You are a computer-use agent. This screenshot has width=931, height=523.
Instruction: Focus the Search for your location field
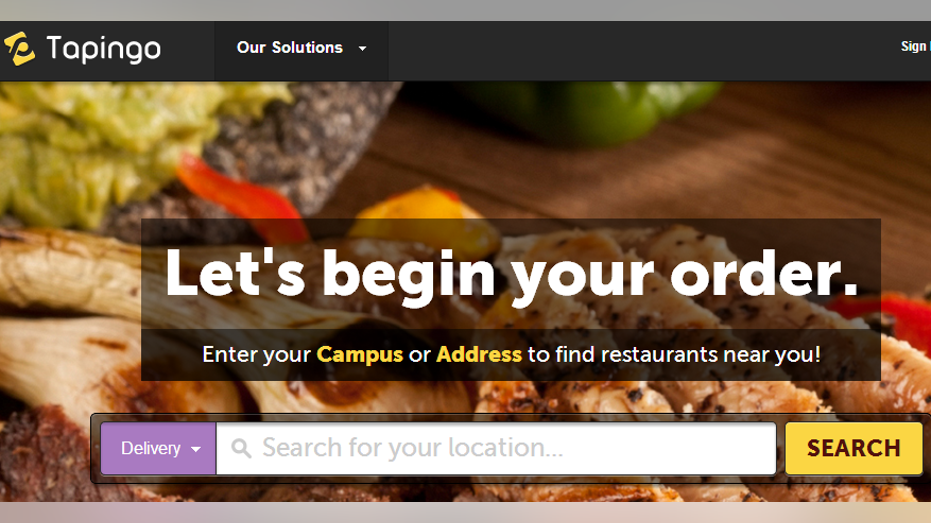[496, 448]
